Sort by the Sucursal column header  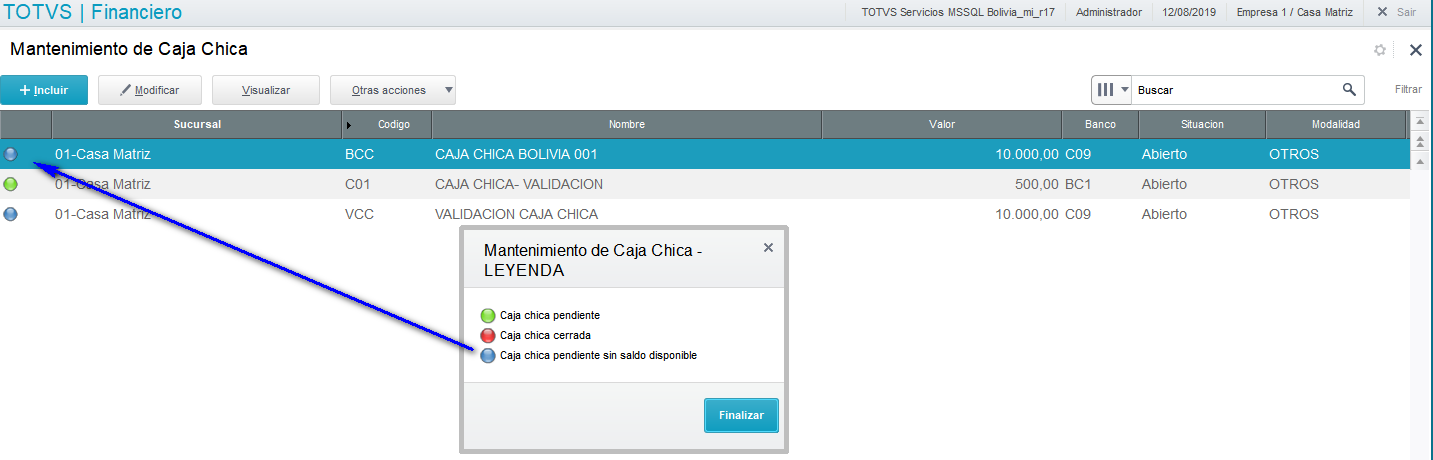(x=196, y=124)
